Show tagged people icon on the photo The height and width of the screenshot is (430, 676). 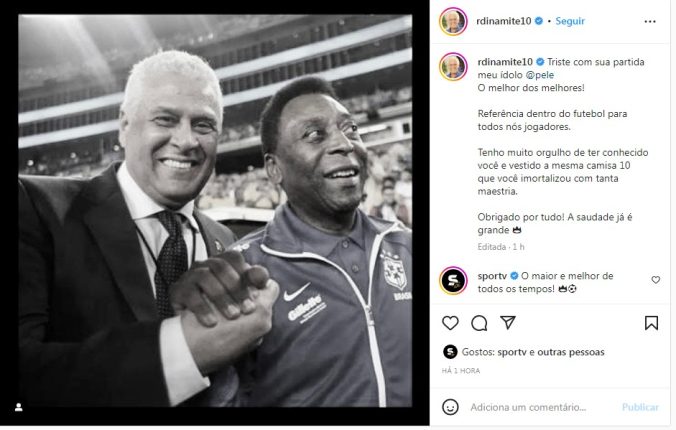click(19, 406)
